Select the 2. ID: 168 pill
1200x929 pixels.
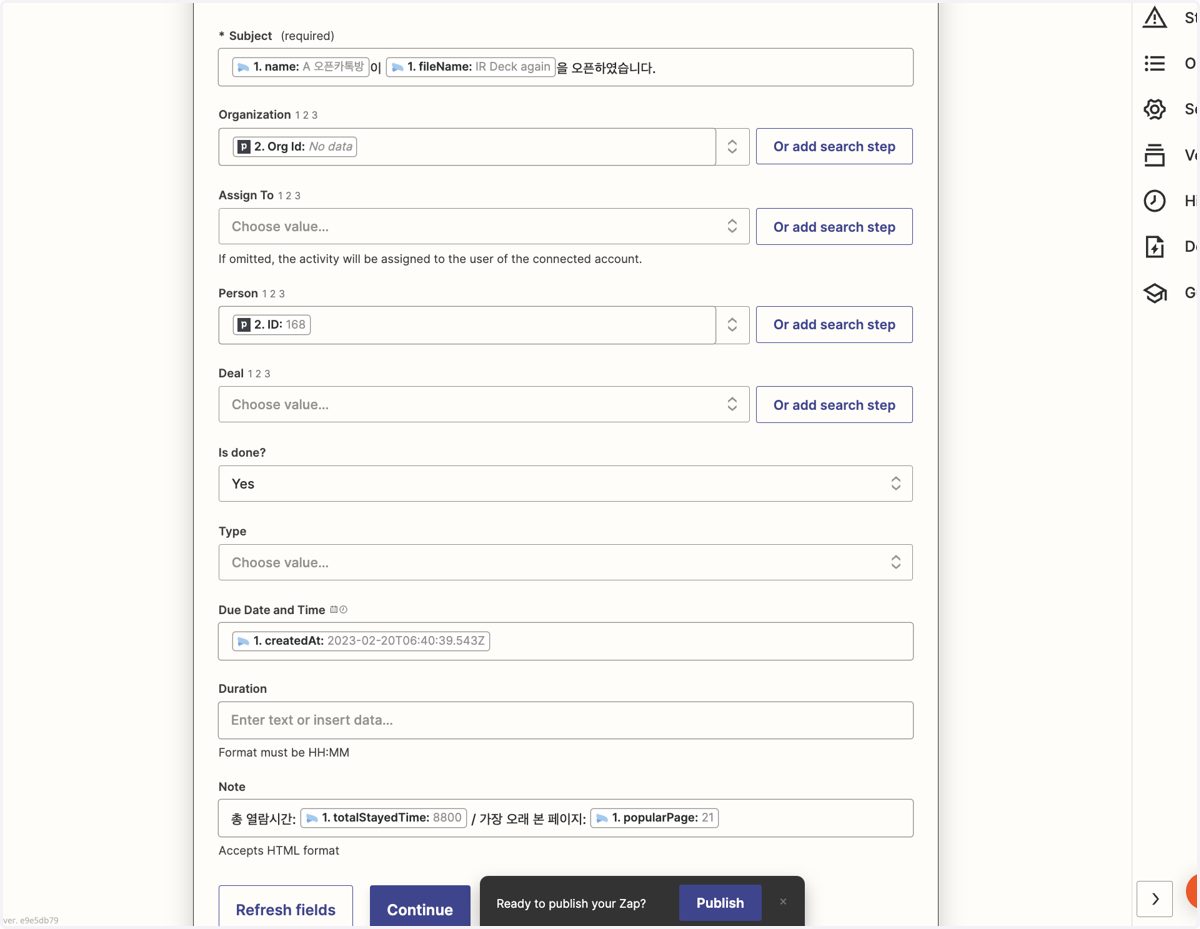coord(272,325)
